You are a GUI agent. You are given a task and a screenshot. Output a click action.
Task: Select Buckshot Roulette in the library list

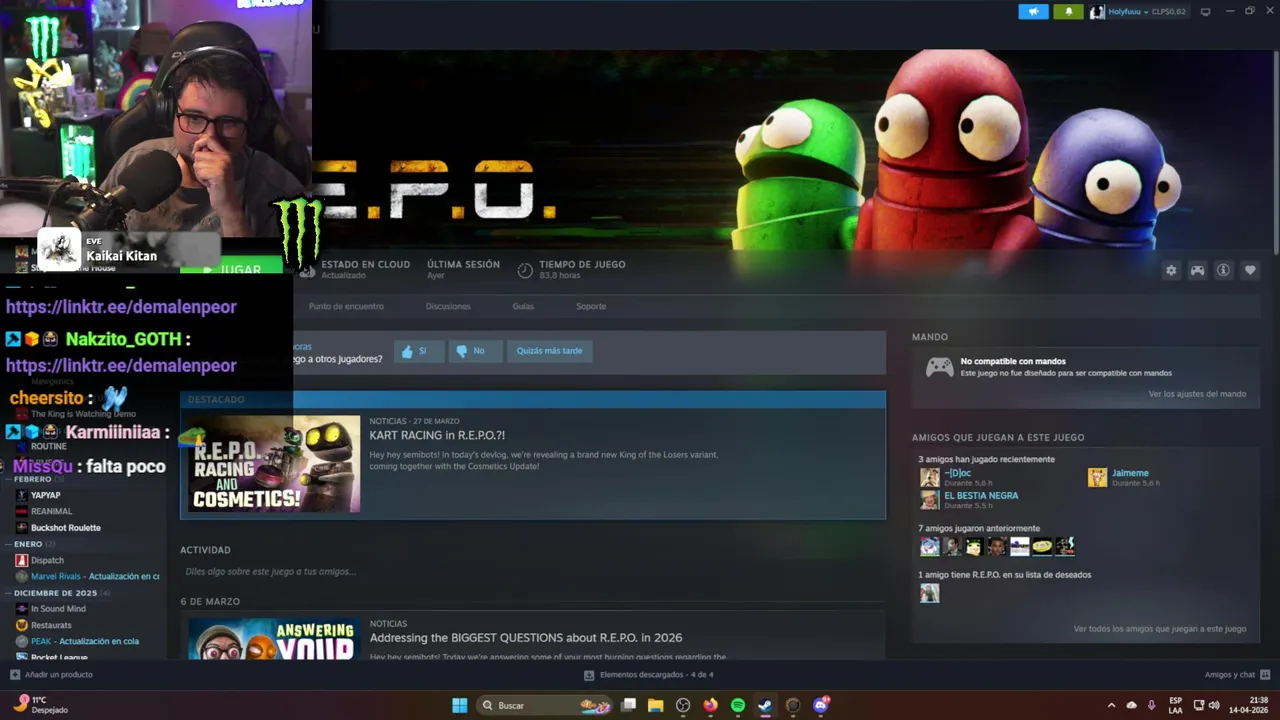point(66,528)
